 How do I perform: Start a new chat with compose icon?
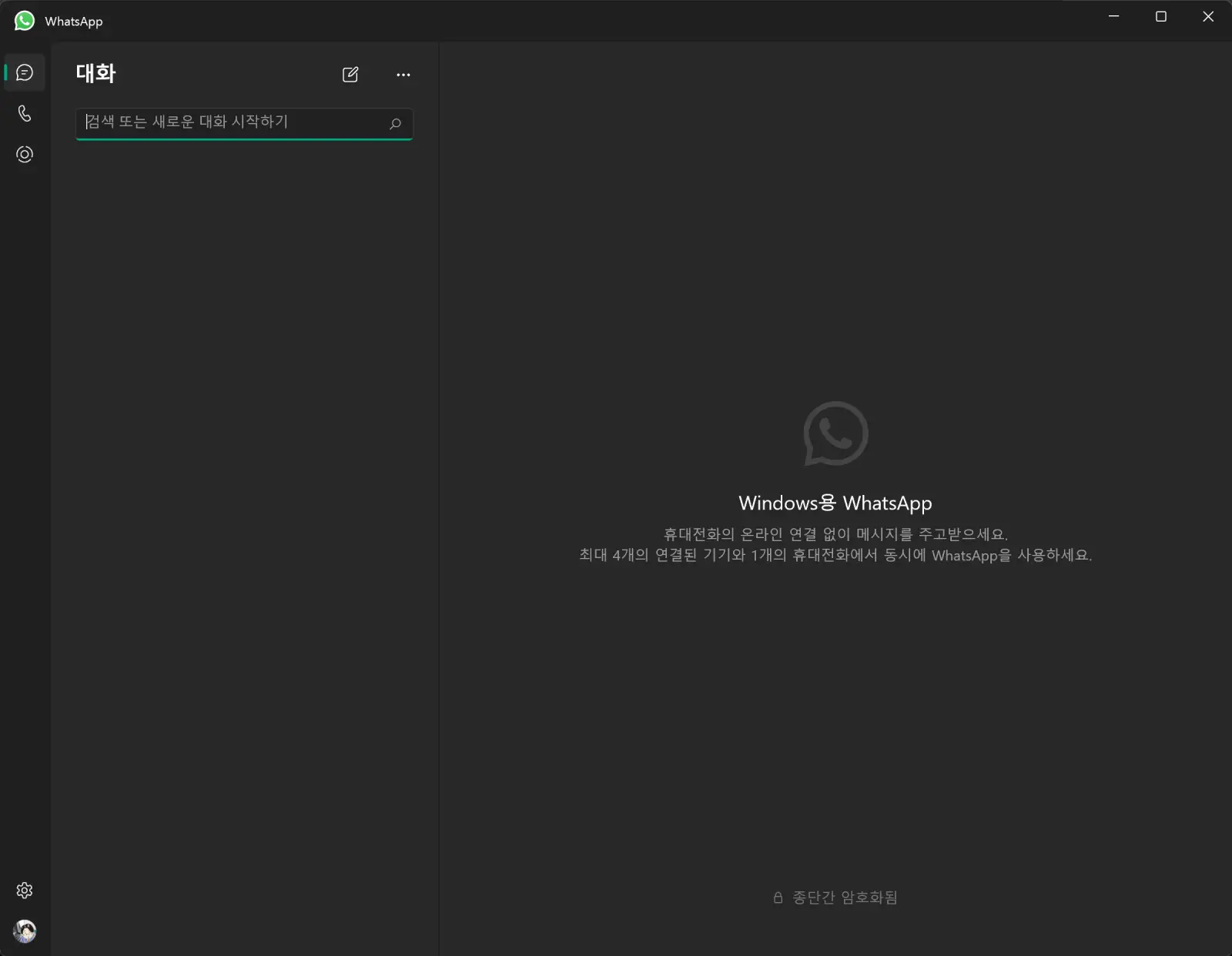(350, 75)
